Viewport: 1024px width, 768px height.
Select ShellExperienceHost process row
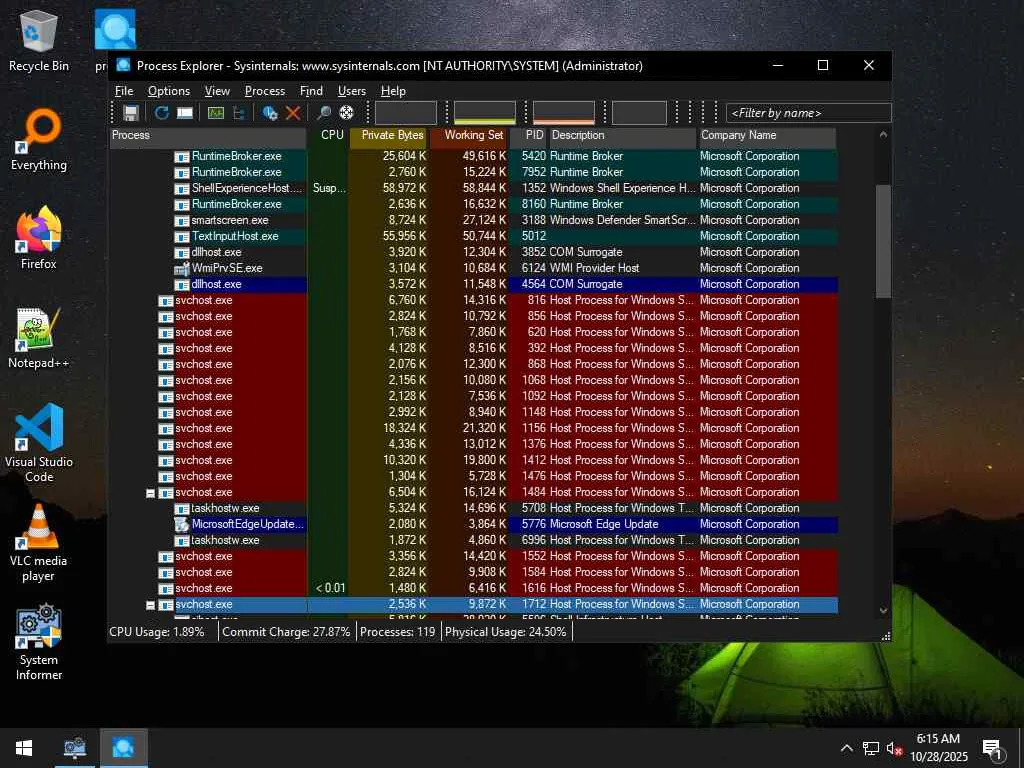[x=473, y=188]
